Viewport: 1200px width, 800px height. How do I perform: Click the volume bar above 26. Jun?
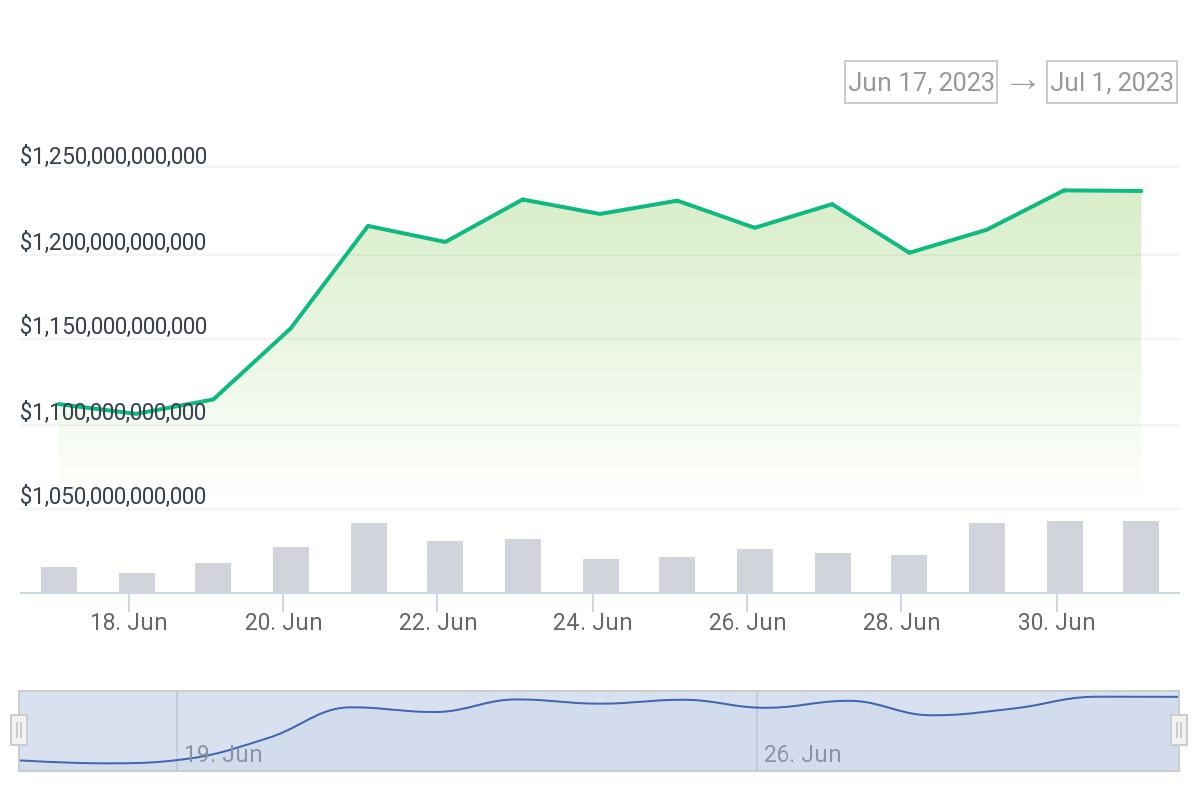pos(755,571)
